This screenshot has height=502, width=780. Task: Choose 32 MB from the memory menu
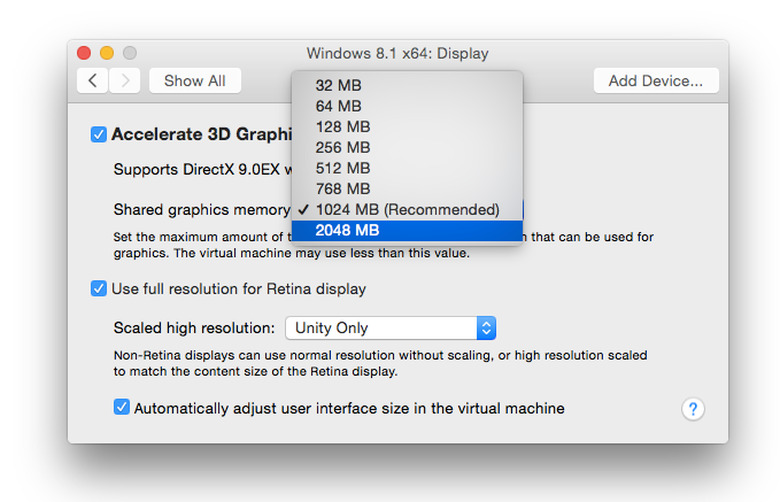pyautogui.click(x=407, y=86)
